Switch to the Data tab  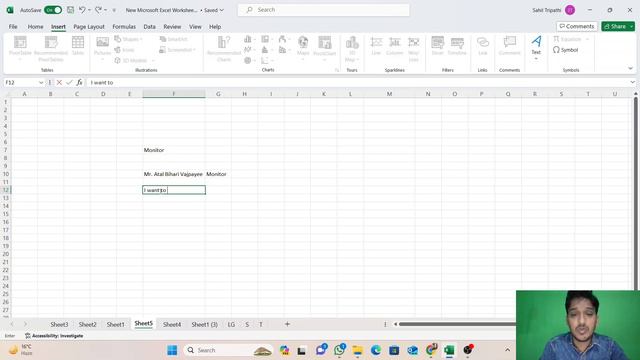click(149, 27)
